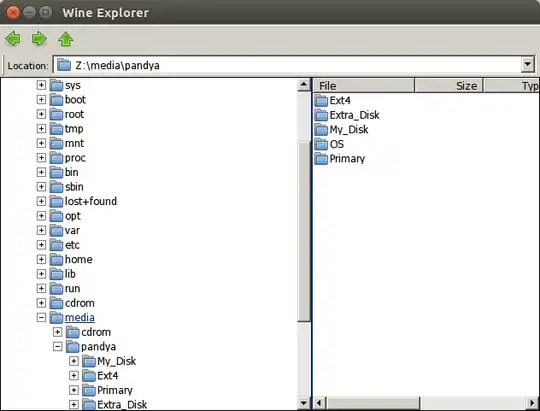540x411 pixels.
Task: Select 'lost+found' in the folder tree
Action: point(91,201)
